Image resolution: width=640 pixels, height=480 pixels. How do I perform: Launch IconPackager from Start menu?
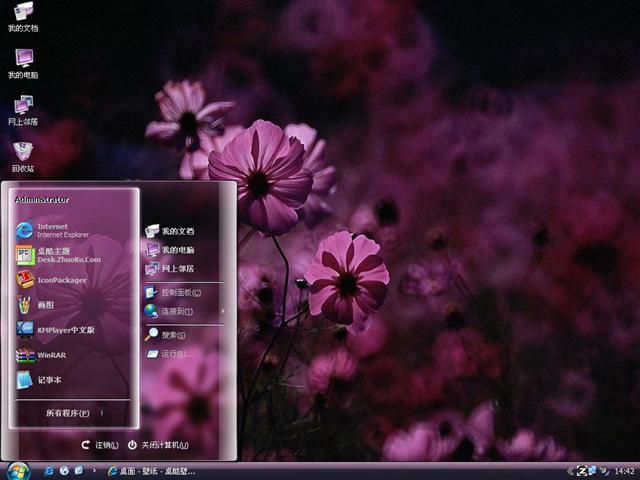pyautogui.click(x=51, y=280)
